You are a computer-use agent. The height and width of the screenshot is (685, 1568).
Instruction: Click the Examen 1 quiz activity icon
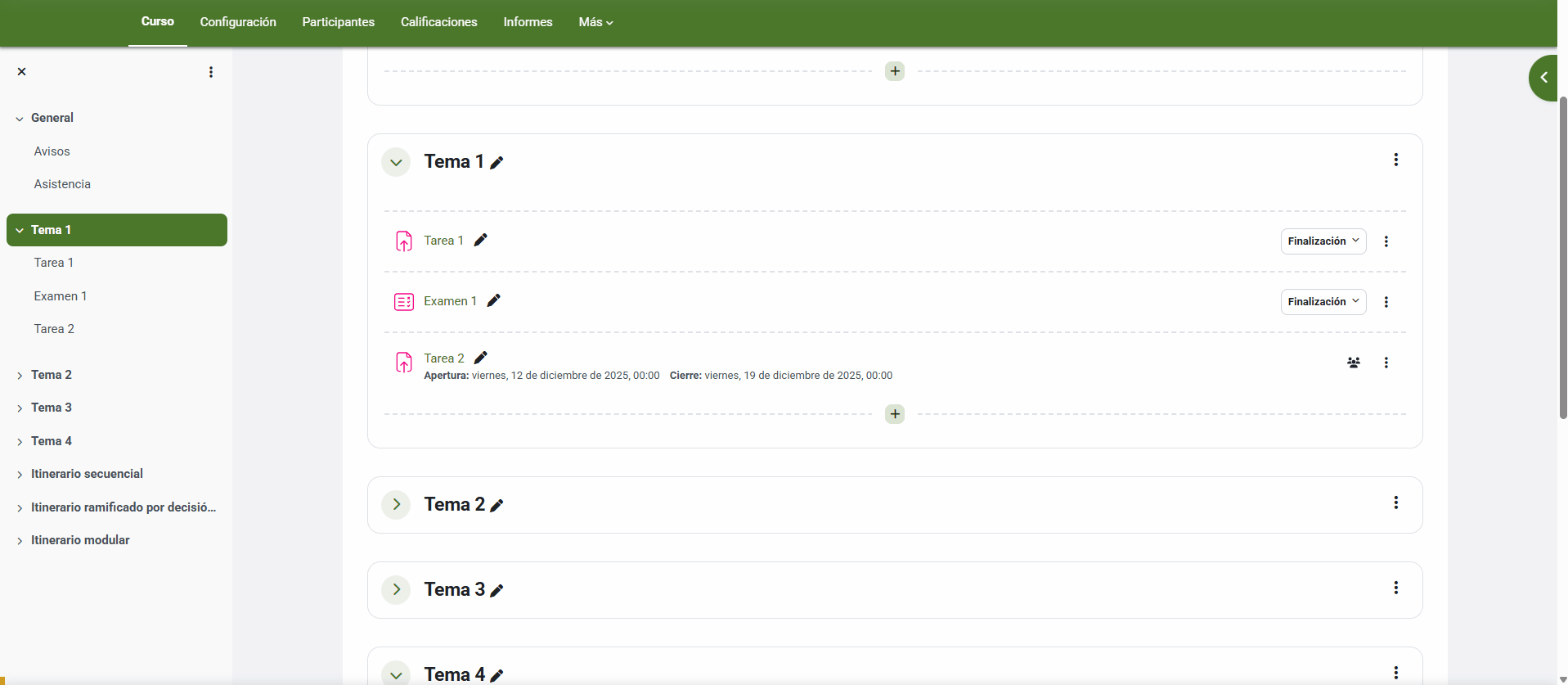click(404, 302)
